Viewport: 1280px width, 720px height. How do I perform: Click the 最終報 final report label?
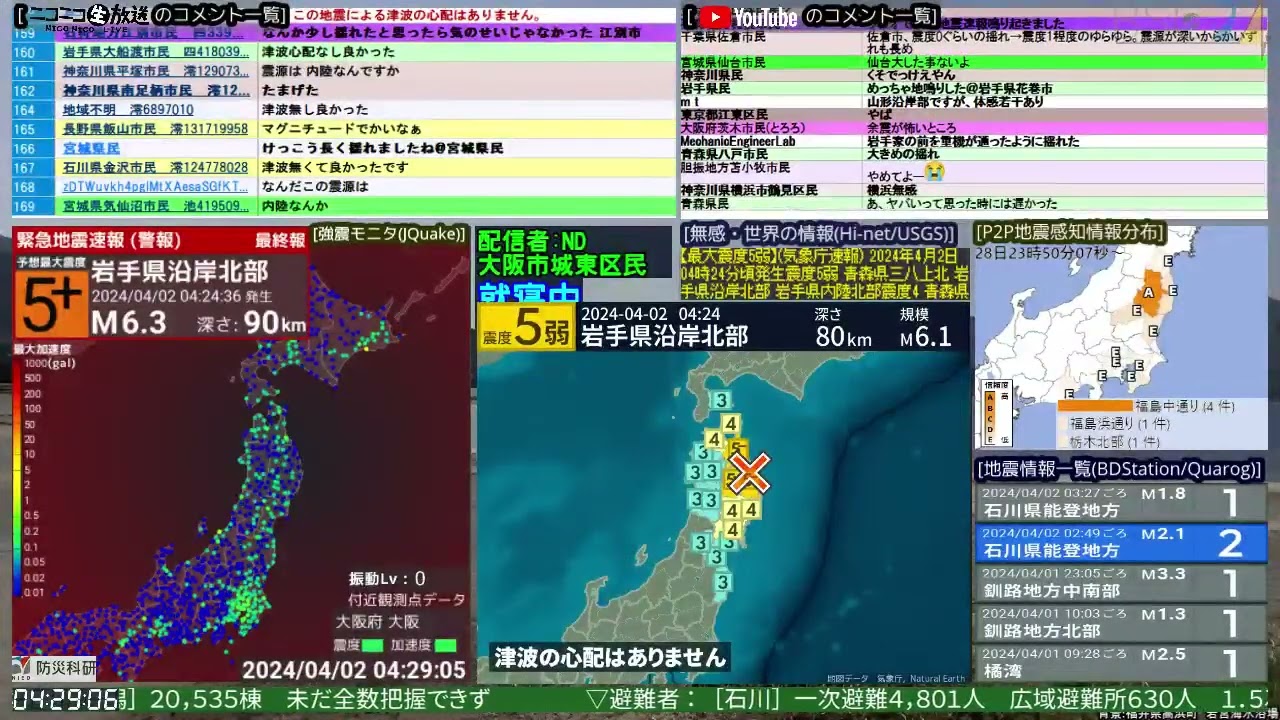pyautogui.click(x=279, y=241)
